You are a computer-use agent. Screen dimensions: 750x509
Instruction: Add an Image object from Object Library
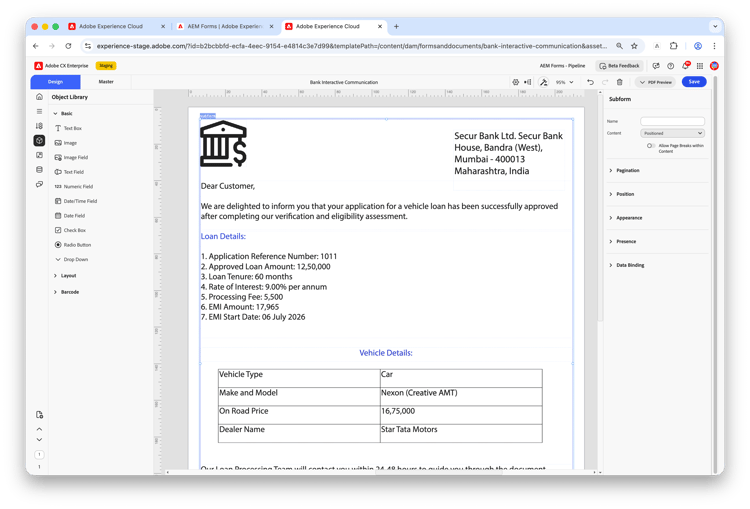pyautogui.click(x=66, y=143)
